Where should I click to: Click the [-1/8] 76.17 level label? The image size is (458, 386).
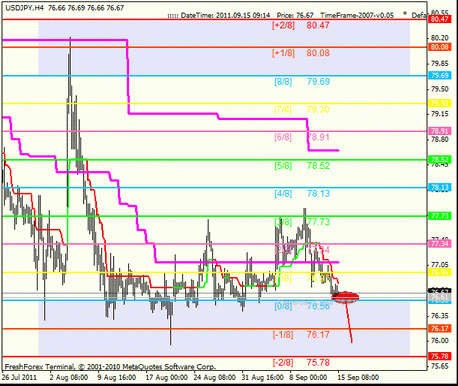point(301,335)
